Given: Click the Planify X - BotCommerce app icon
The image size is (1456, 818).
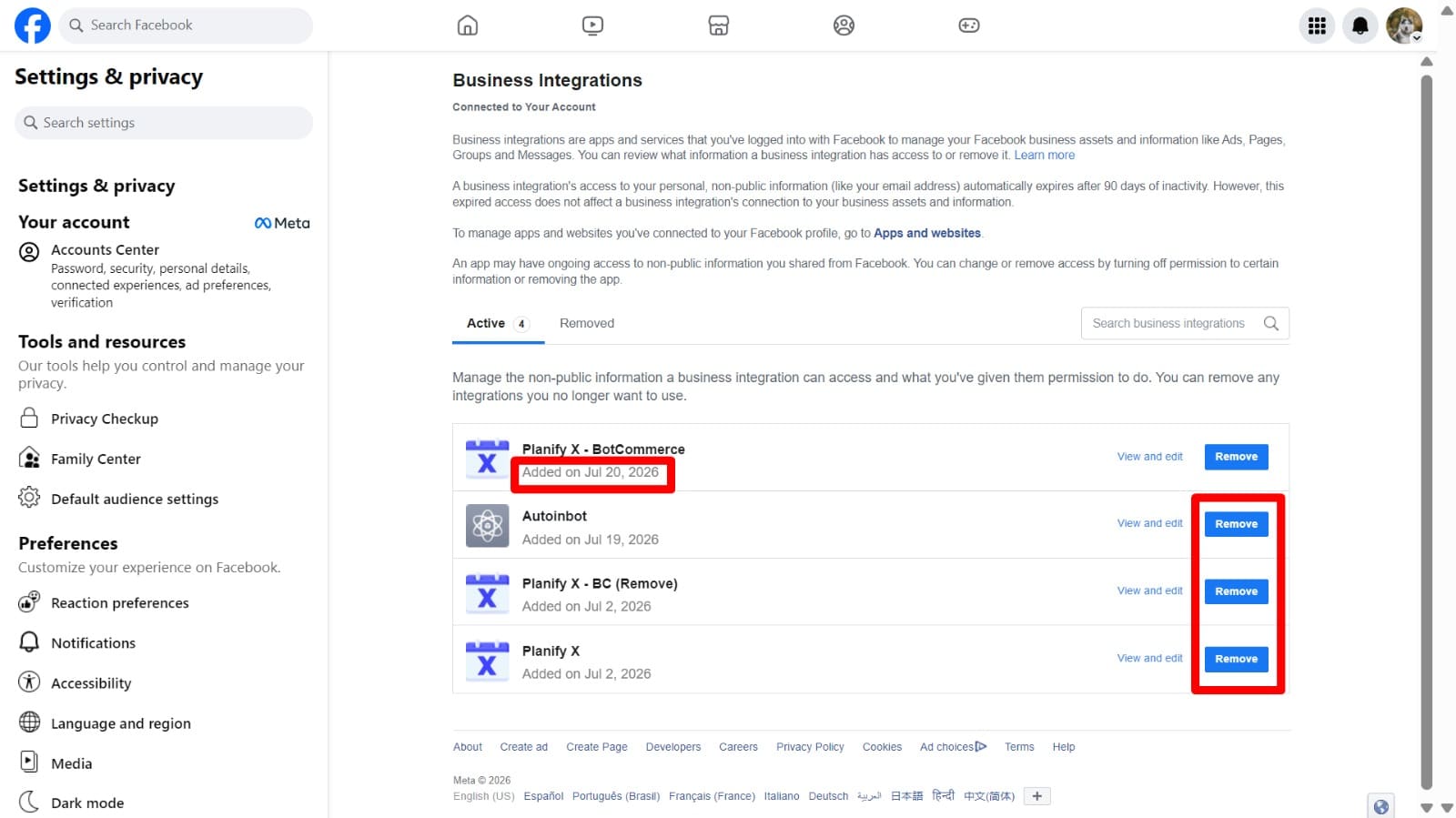Looking at the screenshot, I should (487, 459).
